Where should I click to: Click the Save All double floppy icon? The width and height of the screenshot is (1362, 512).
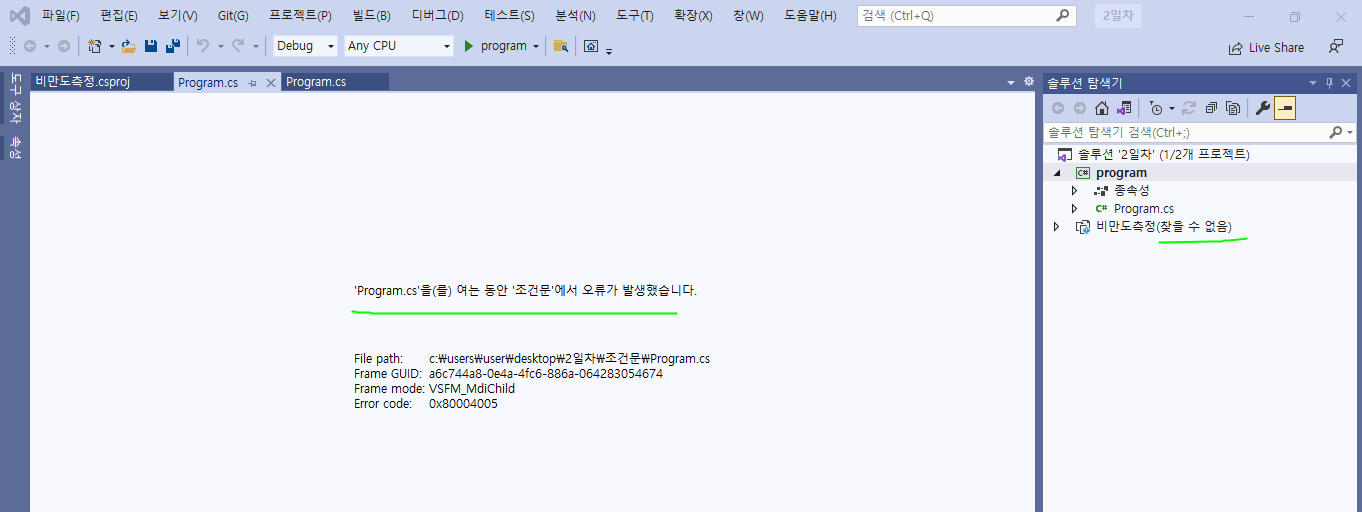[x=173, y=46]
